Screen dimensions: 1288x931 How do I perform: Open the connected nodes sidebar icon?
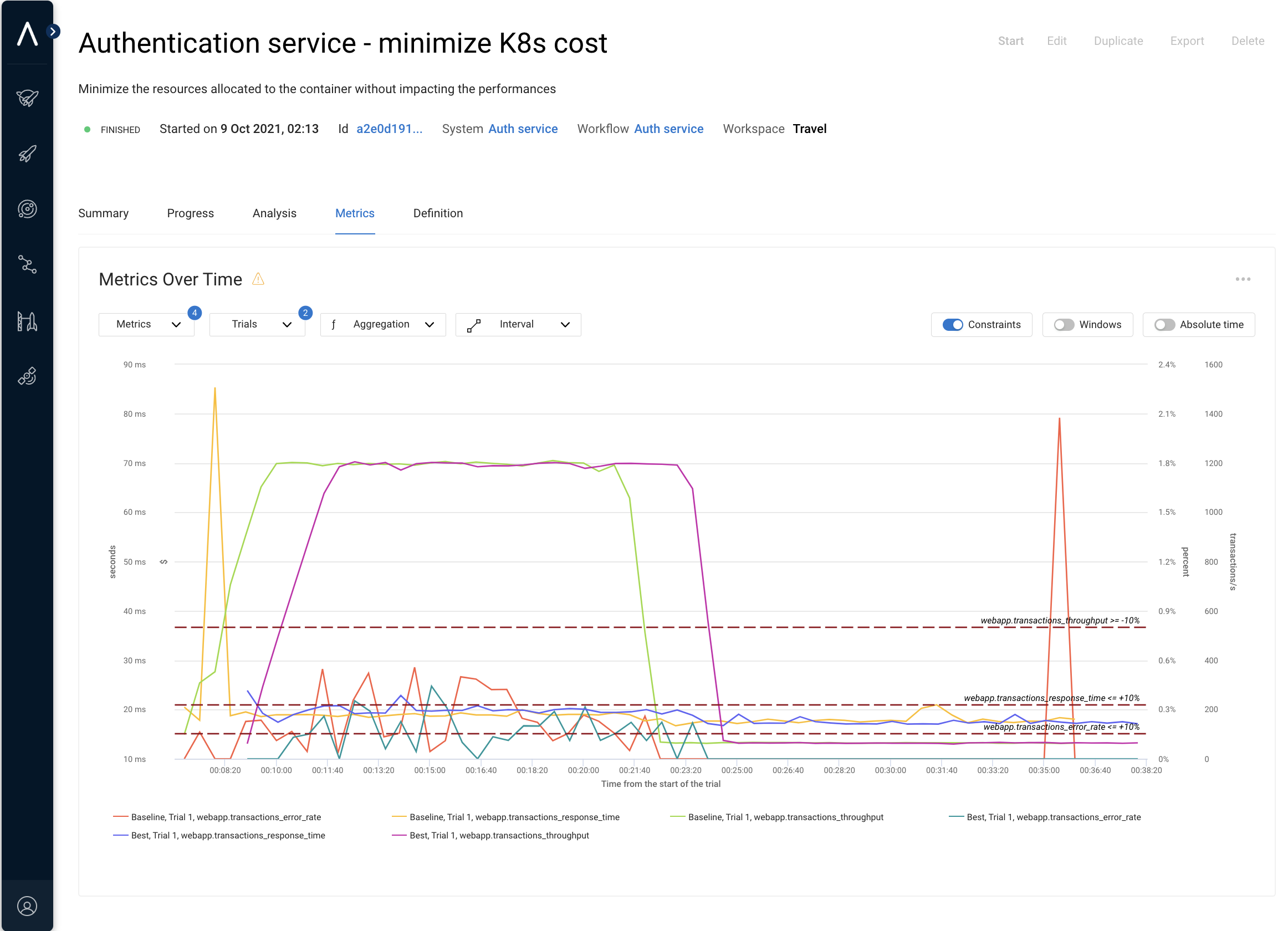click(27, 264)
